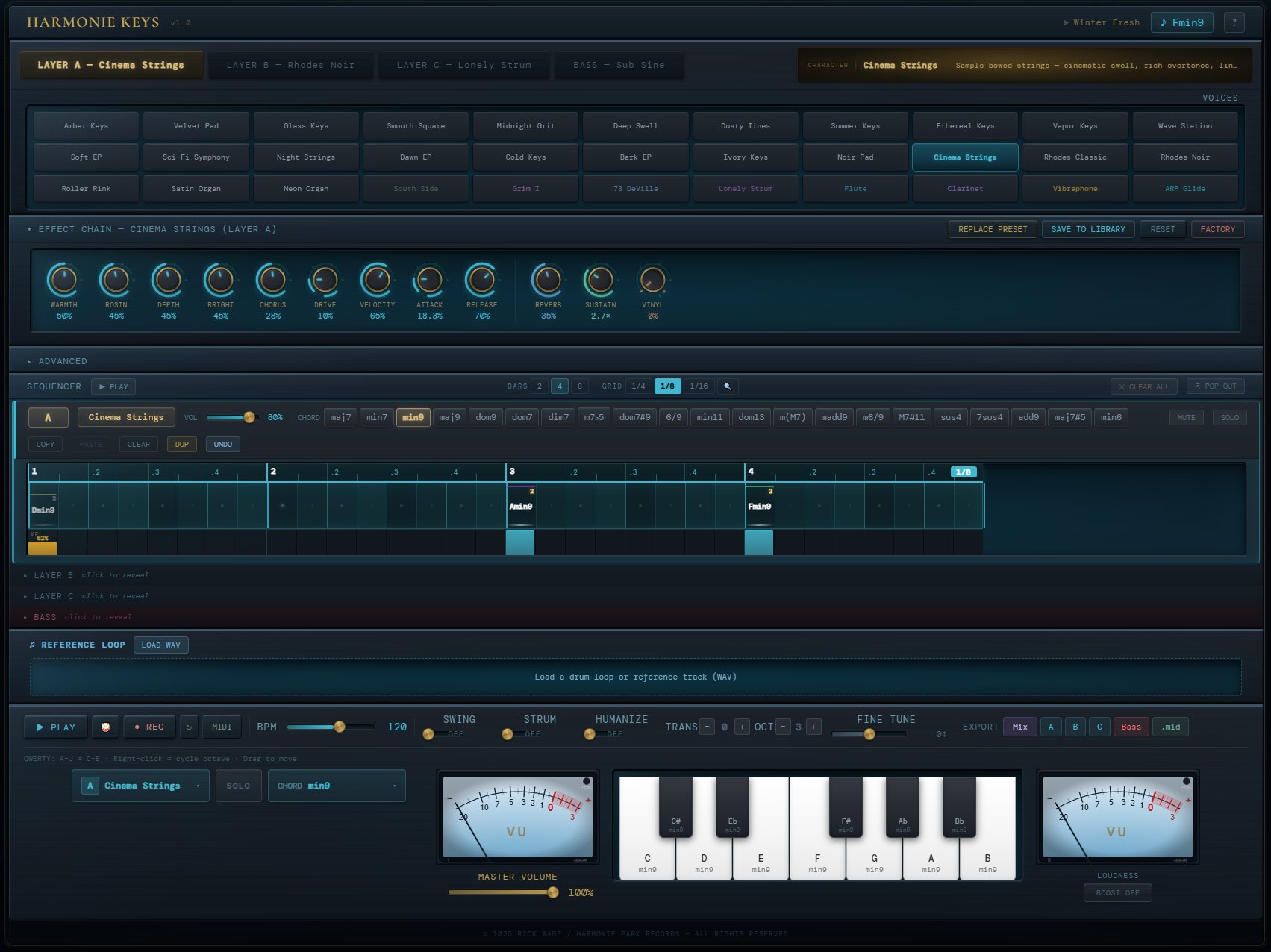Toggle Swing off switch
This screenshot has height=952, width=1271.
[428, 734]
